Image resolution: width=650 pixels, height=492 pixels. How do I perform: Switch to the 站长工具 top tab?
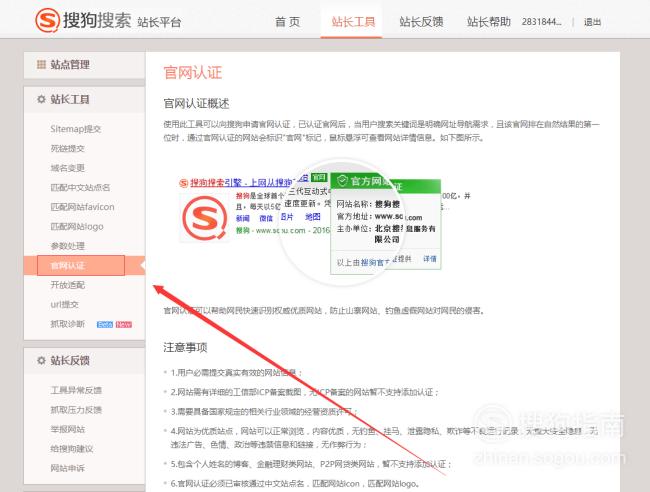[353, 22]
